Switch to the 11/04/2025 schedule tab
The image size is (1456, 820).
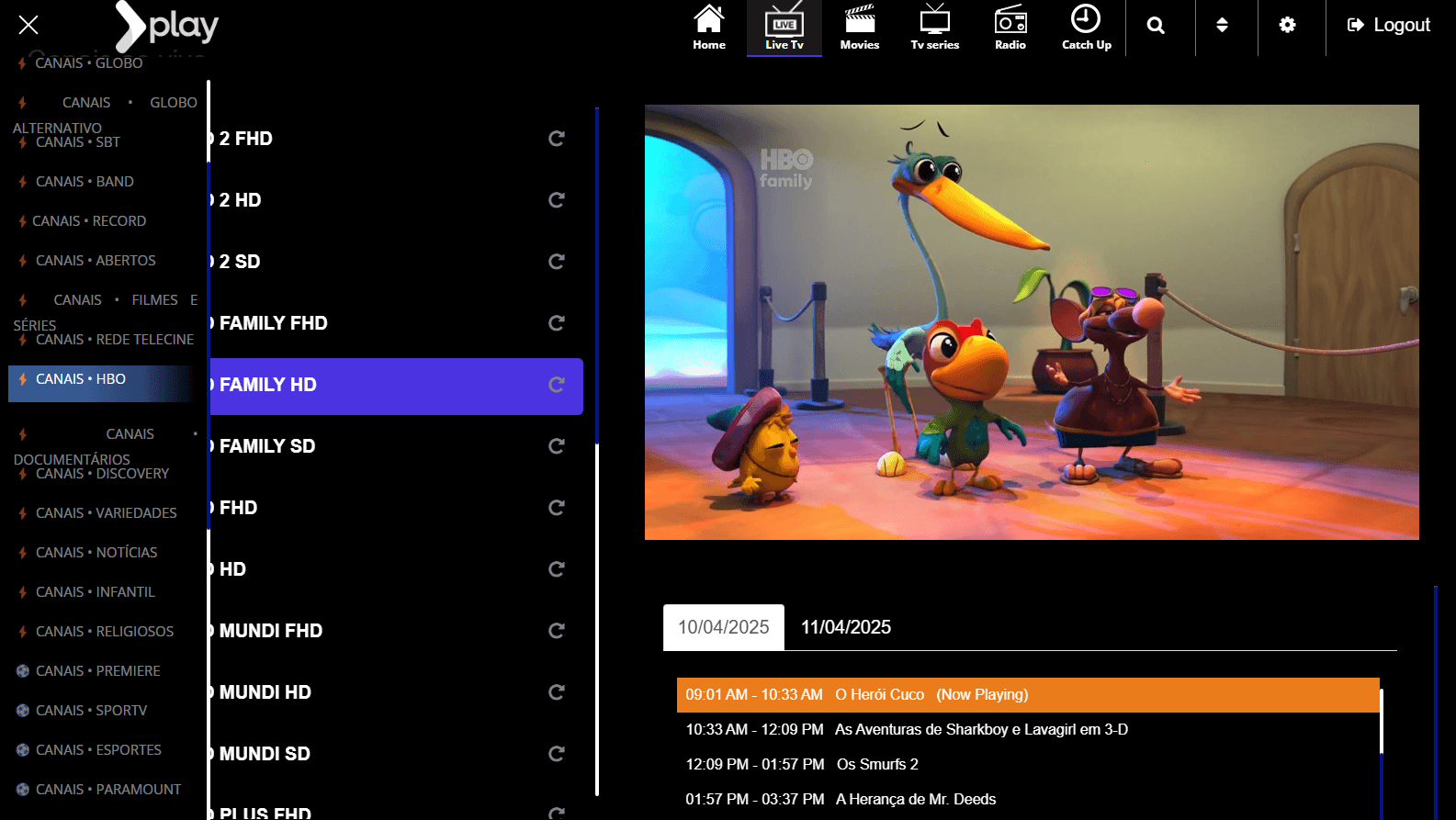pyautogui.click(x=845, y=627)
